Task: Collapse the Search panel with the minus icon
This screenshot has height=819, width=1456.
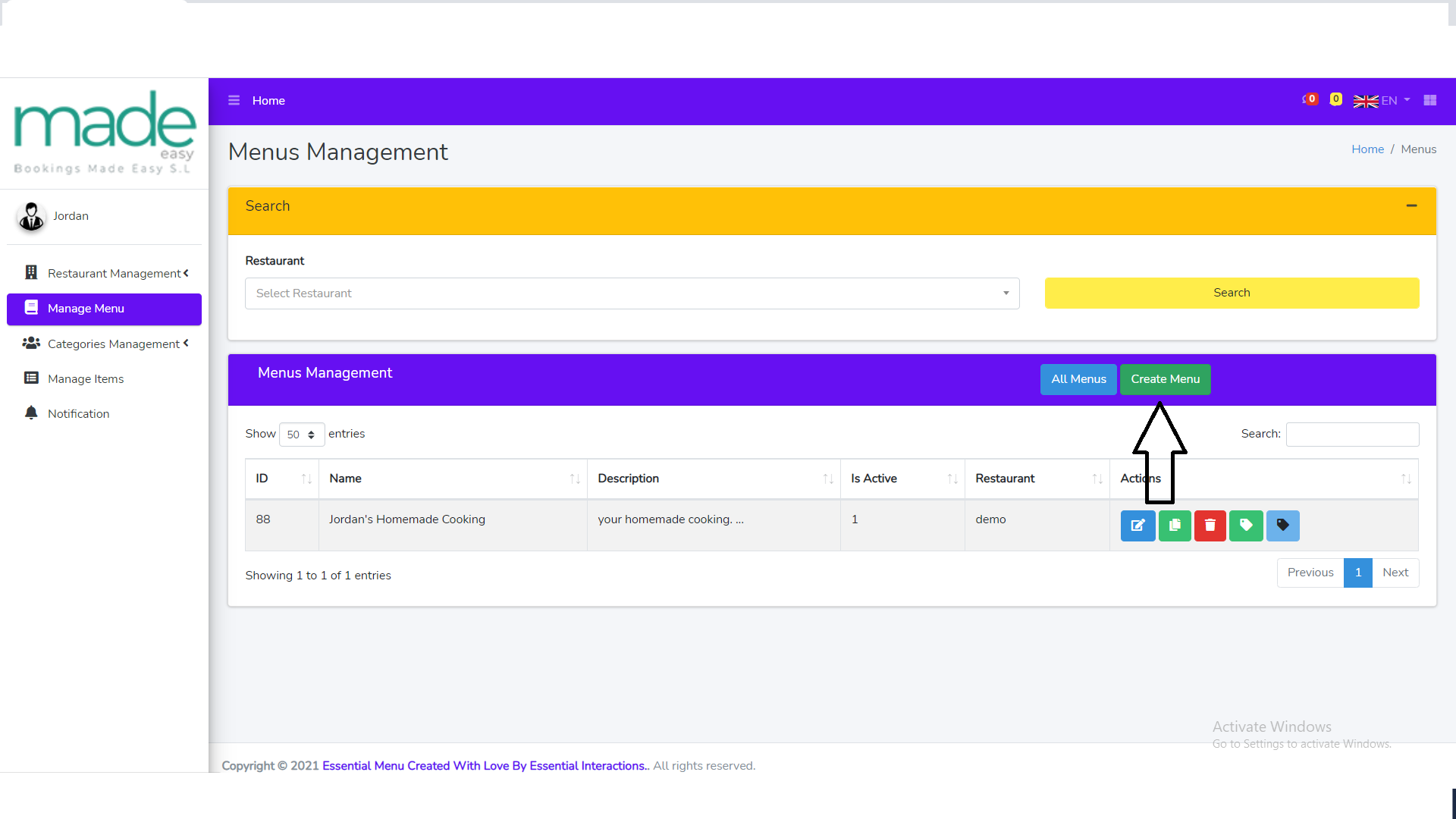Action: pos(1411,206)
